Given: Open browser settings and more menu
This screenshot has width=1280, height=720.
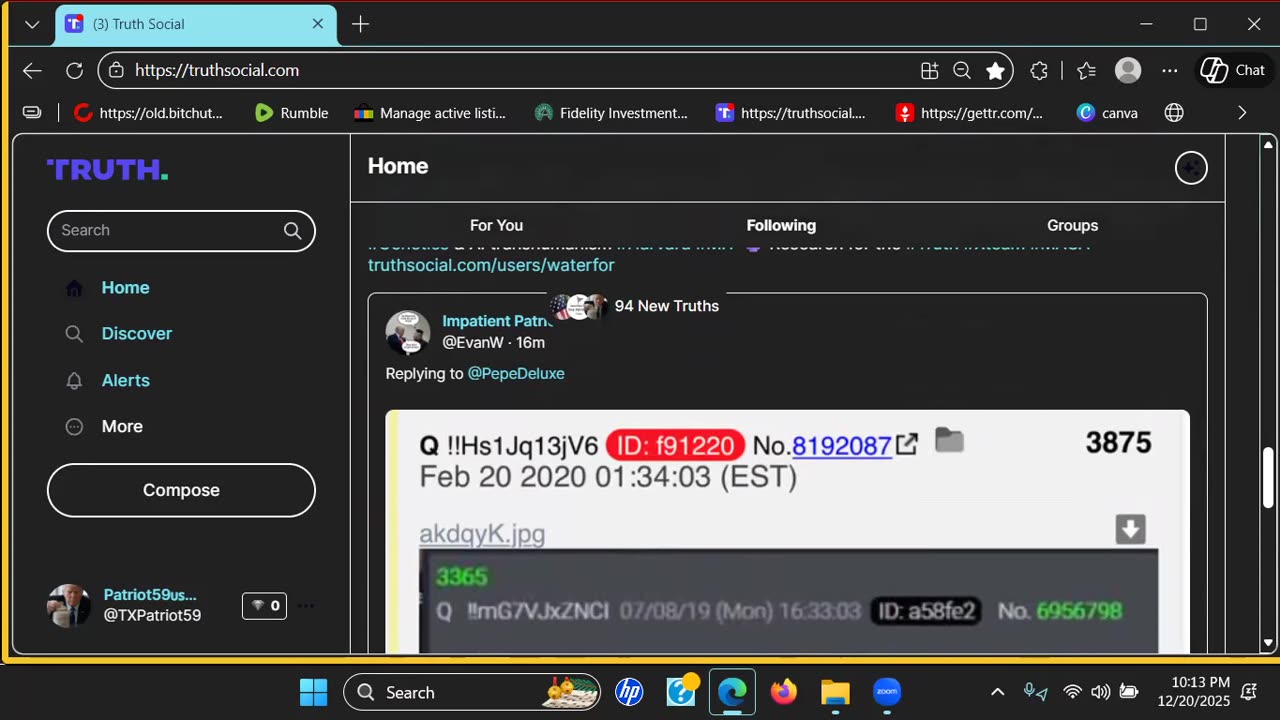Looking at the screenshot, I should 1170,70.
